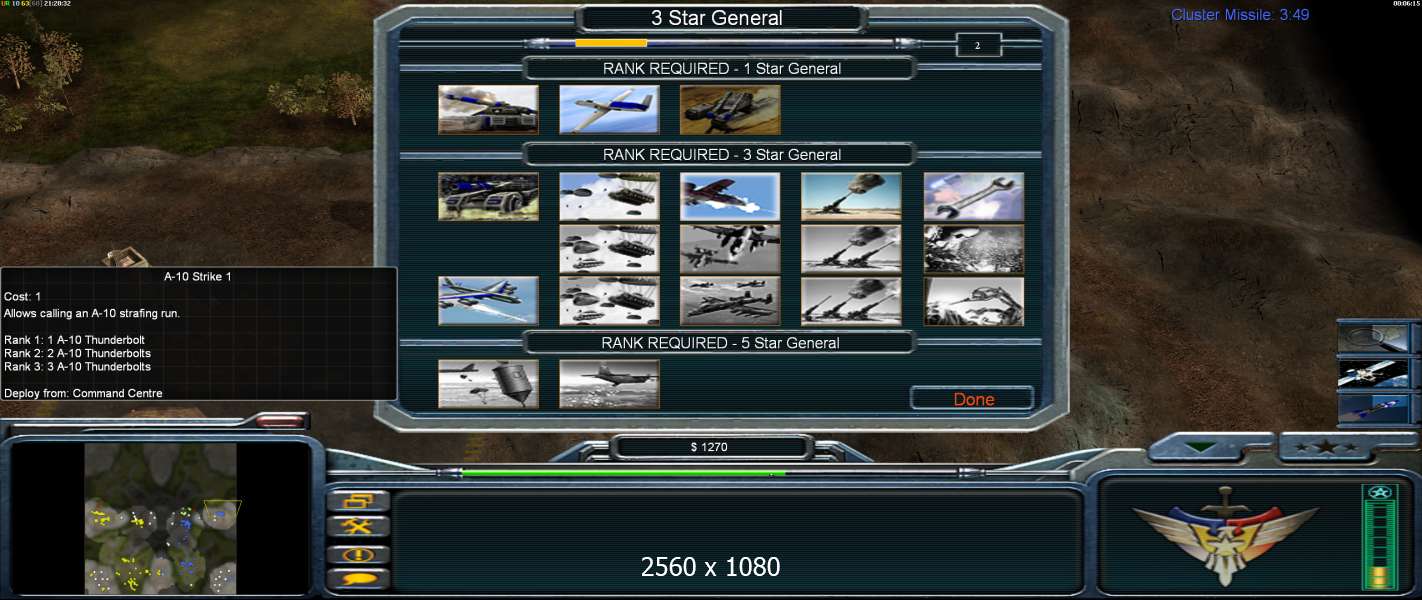Screen dimensions: 1422x600
Task: Click the winged faction emblem
Action: (1227, 535)
